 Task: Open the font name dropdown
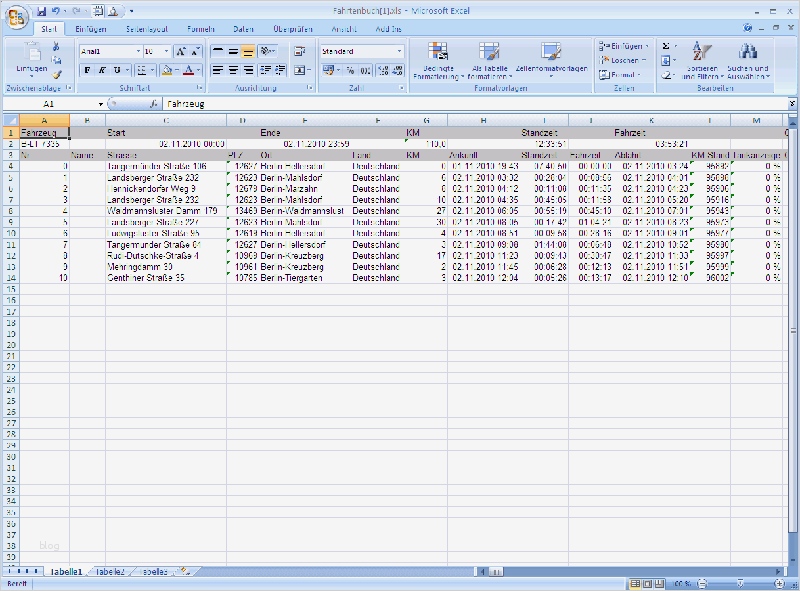[x=138, y=52]
